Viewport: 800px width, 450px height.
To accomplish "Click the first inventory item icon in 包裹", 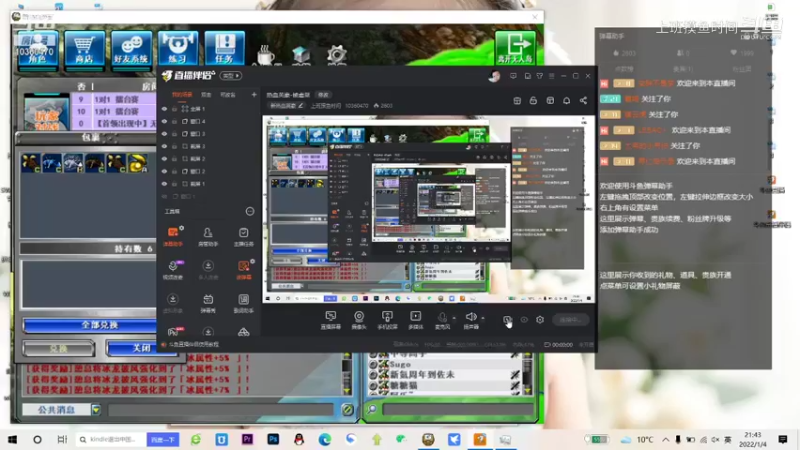I will (31, 163).
